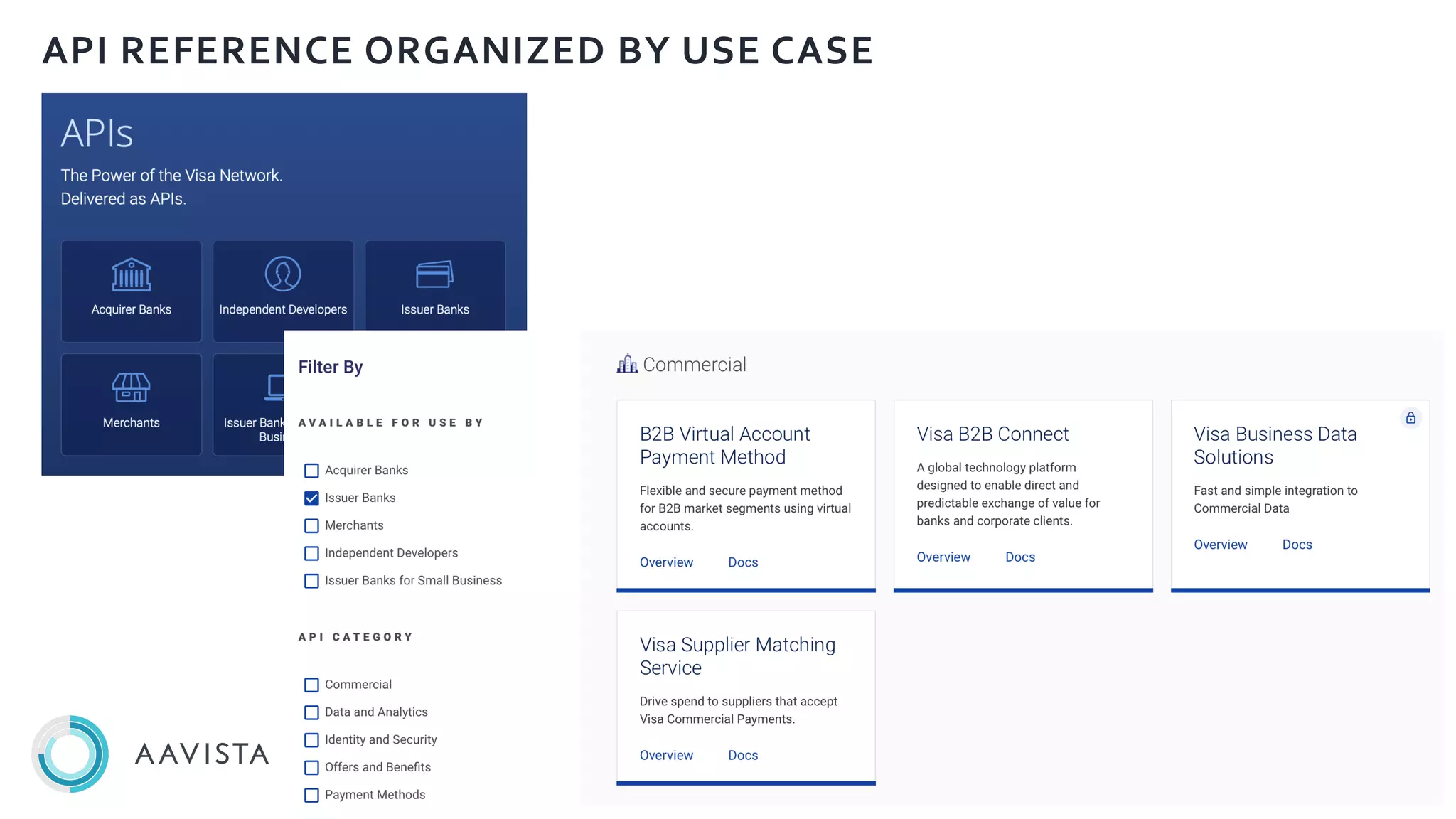
Task: Click the Merchants storefront icon
Action: (132, 387)
